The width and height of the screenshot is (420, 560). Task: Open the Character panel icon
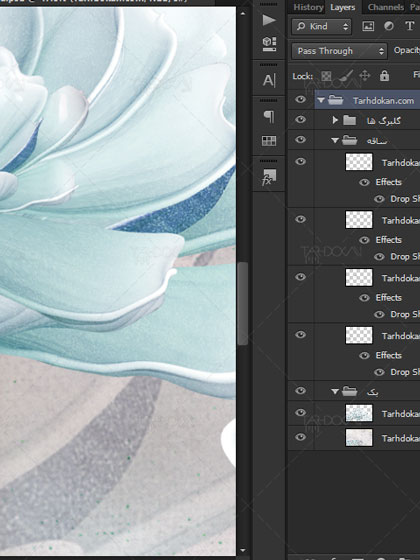(269, 80)
